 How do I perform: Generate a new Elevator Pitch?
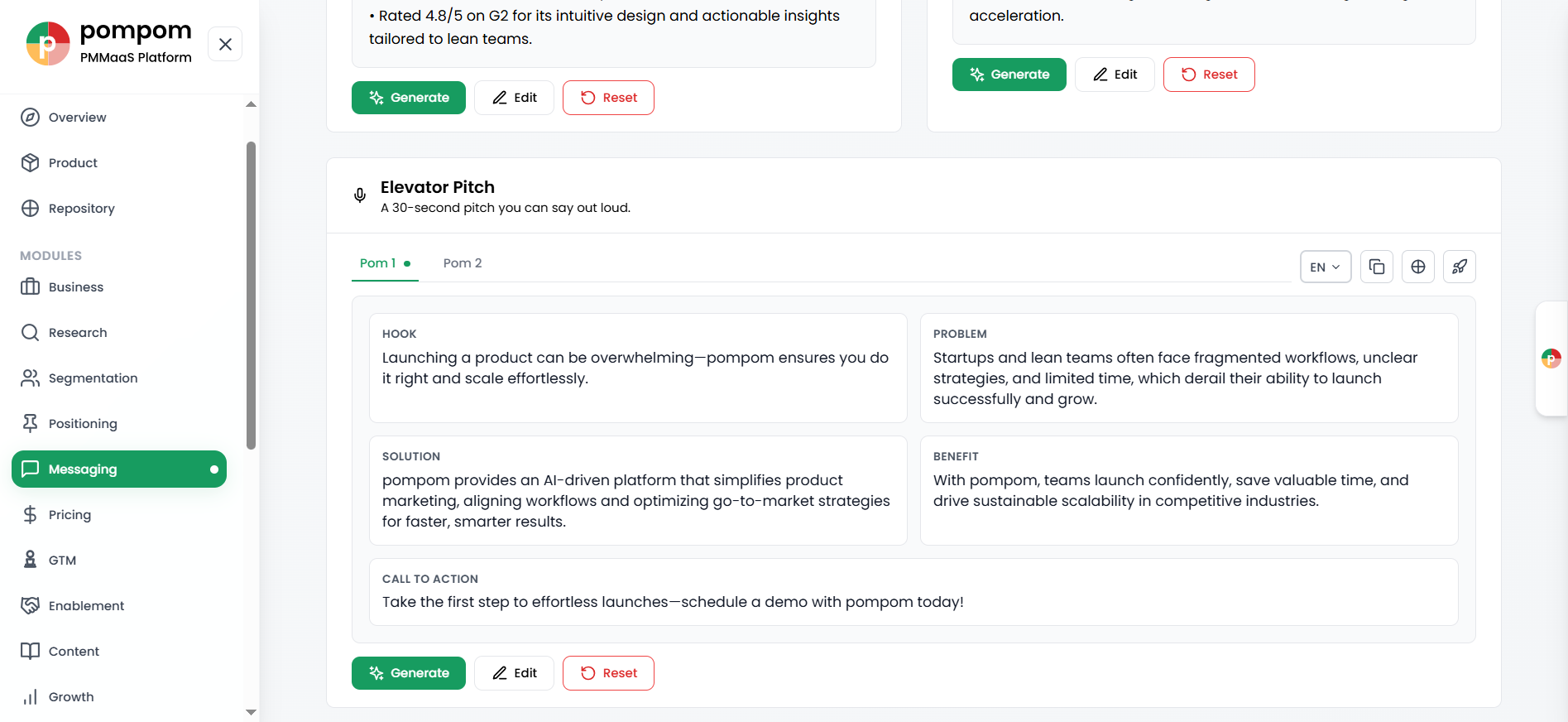pos(409,673)
